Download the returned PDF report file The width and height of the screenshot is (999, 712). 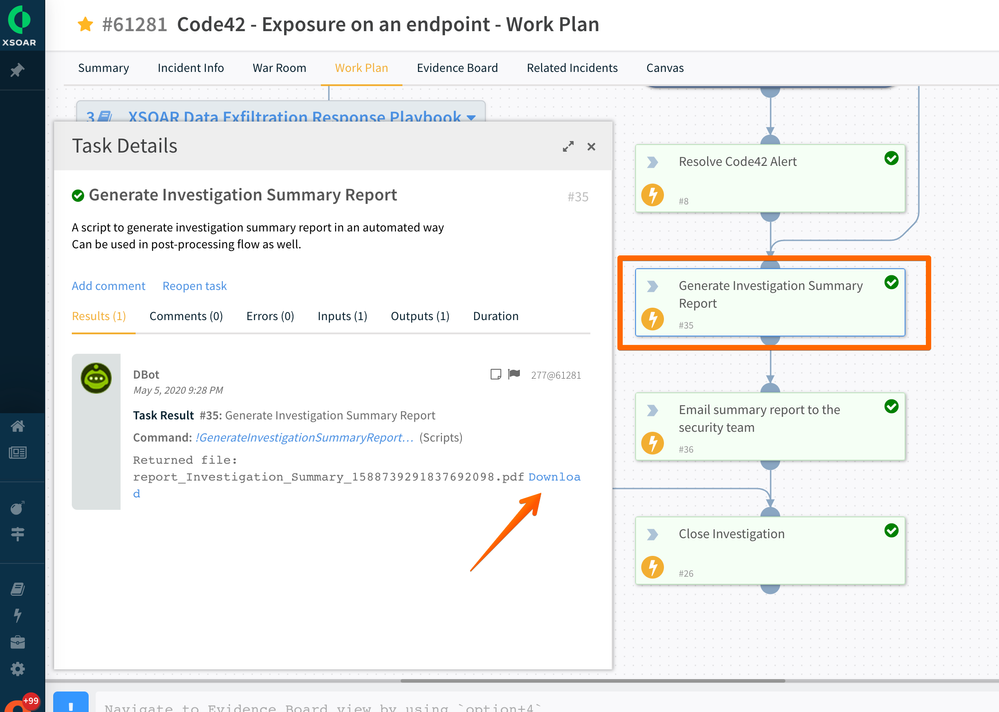coord(554,477)
